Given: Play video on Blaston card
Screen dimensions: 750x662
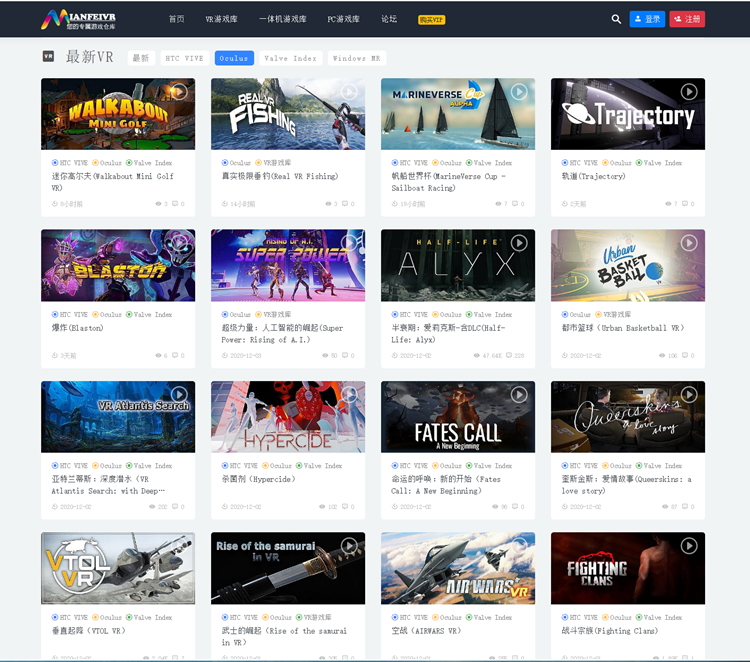Looking at the screenshot, I should coord(179,243).
